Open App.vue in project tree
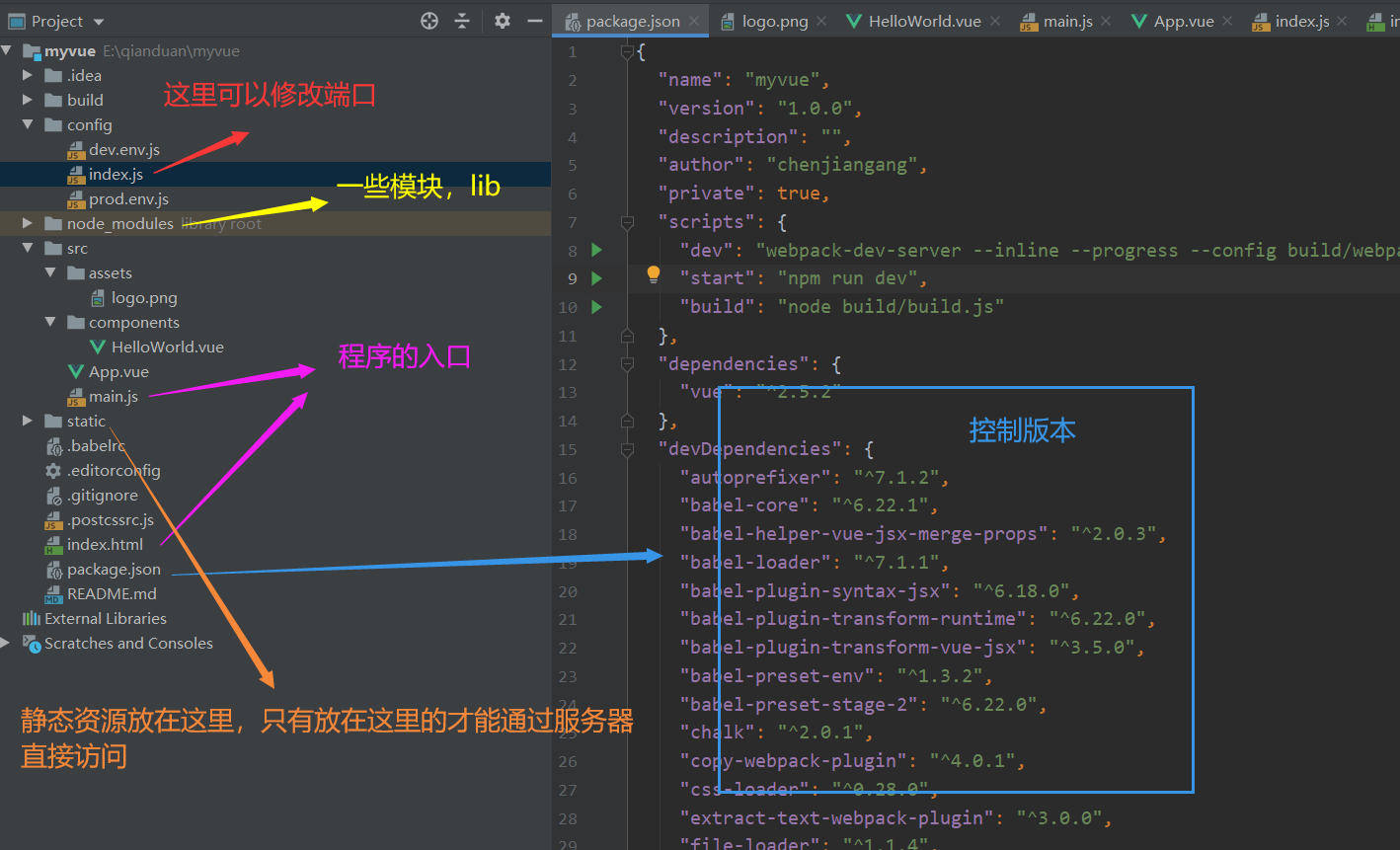 coord(118,372)
